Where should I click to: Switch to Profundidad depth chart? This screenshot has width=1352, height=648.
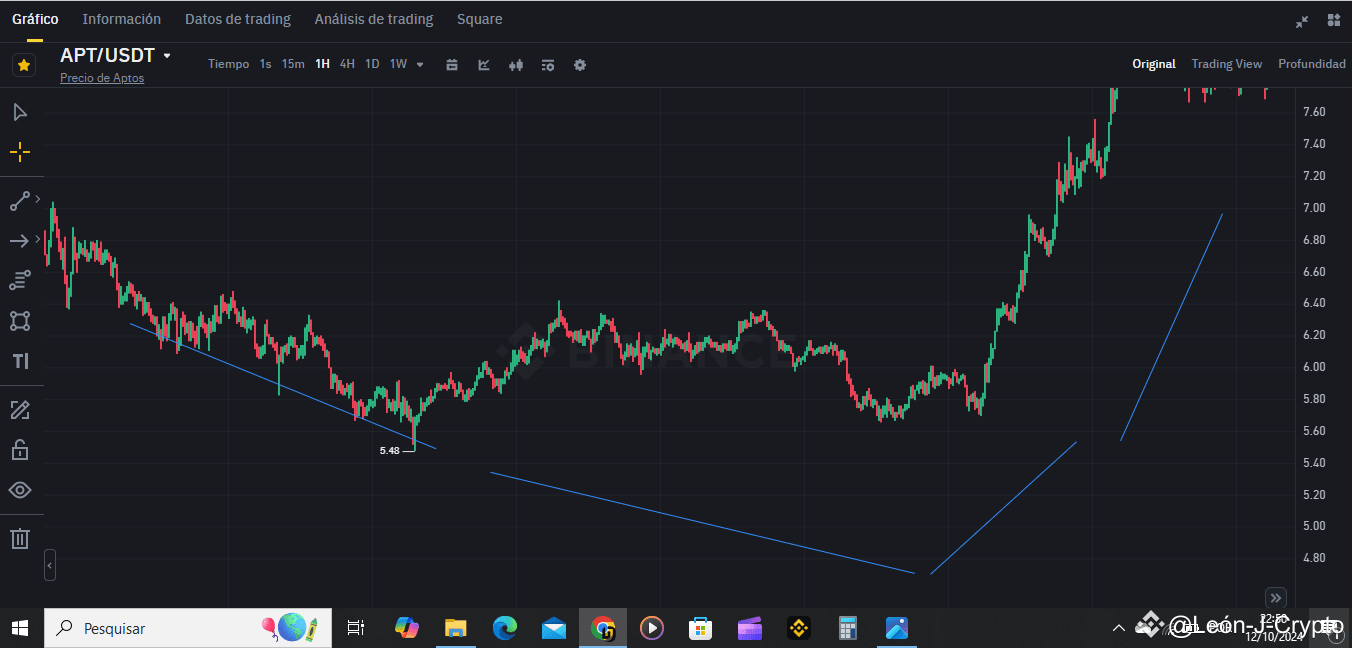point(1312,64)
